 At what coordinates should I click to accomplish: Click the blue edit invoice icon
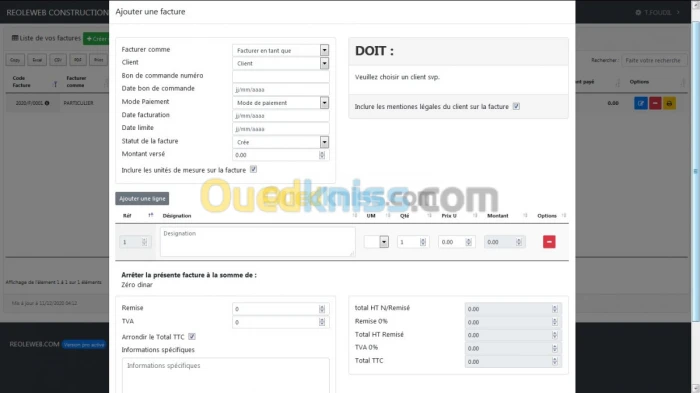coord(641,103)
